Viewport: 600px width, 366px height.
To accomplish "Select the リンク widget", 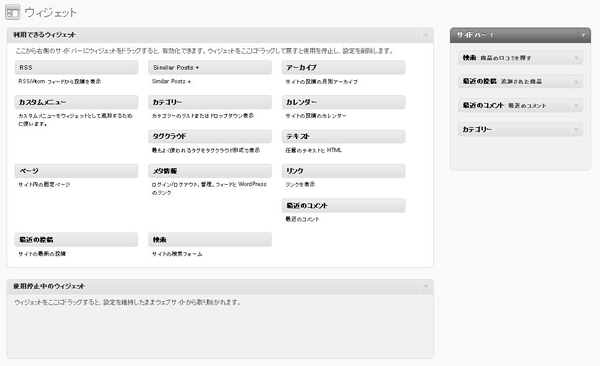I will tap(344, 171).
